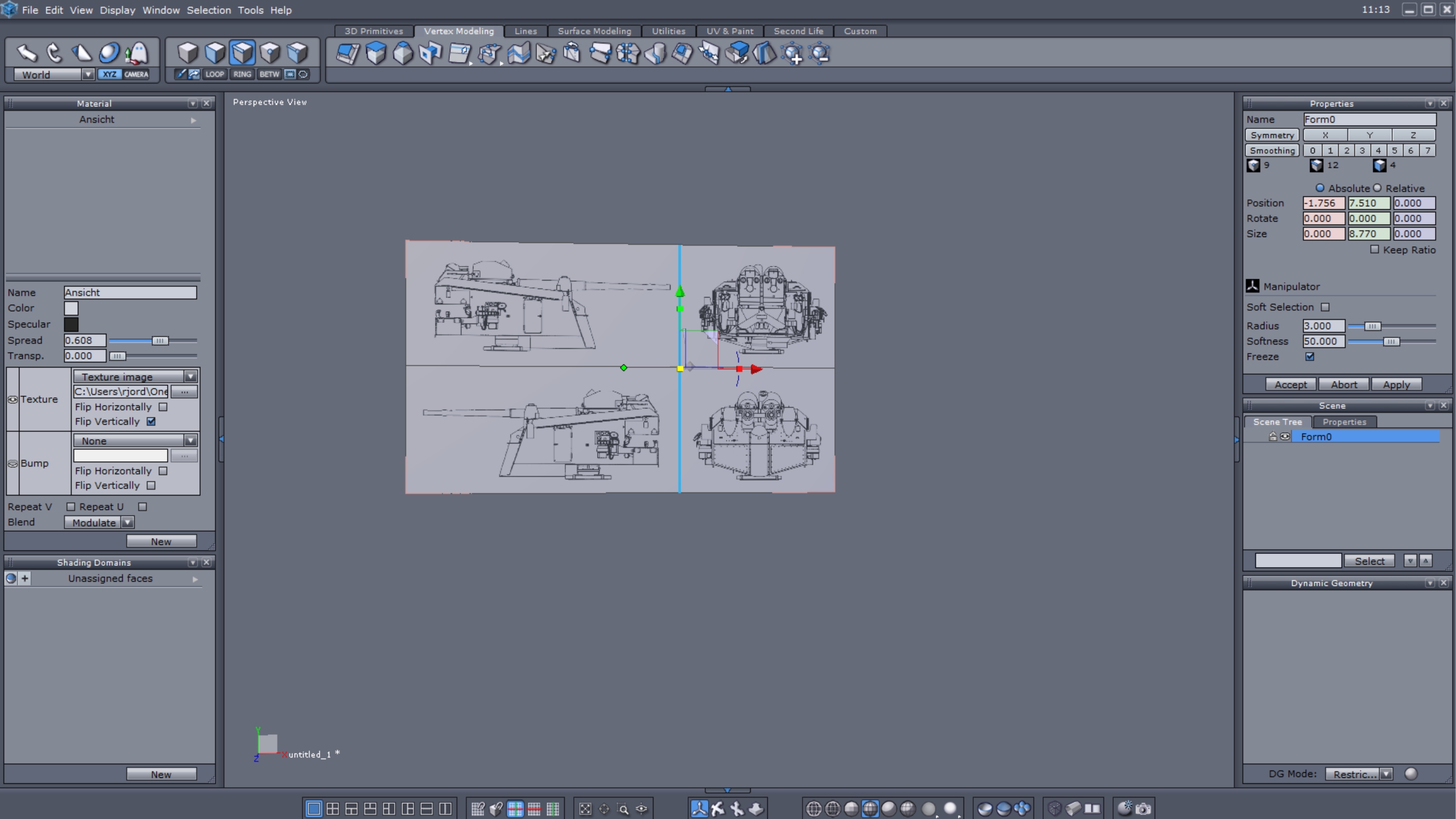The width and height of the screenshot is (1456, 819).
Task: Open the Selection menu
Action: click(208, 10)
